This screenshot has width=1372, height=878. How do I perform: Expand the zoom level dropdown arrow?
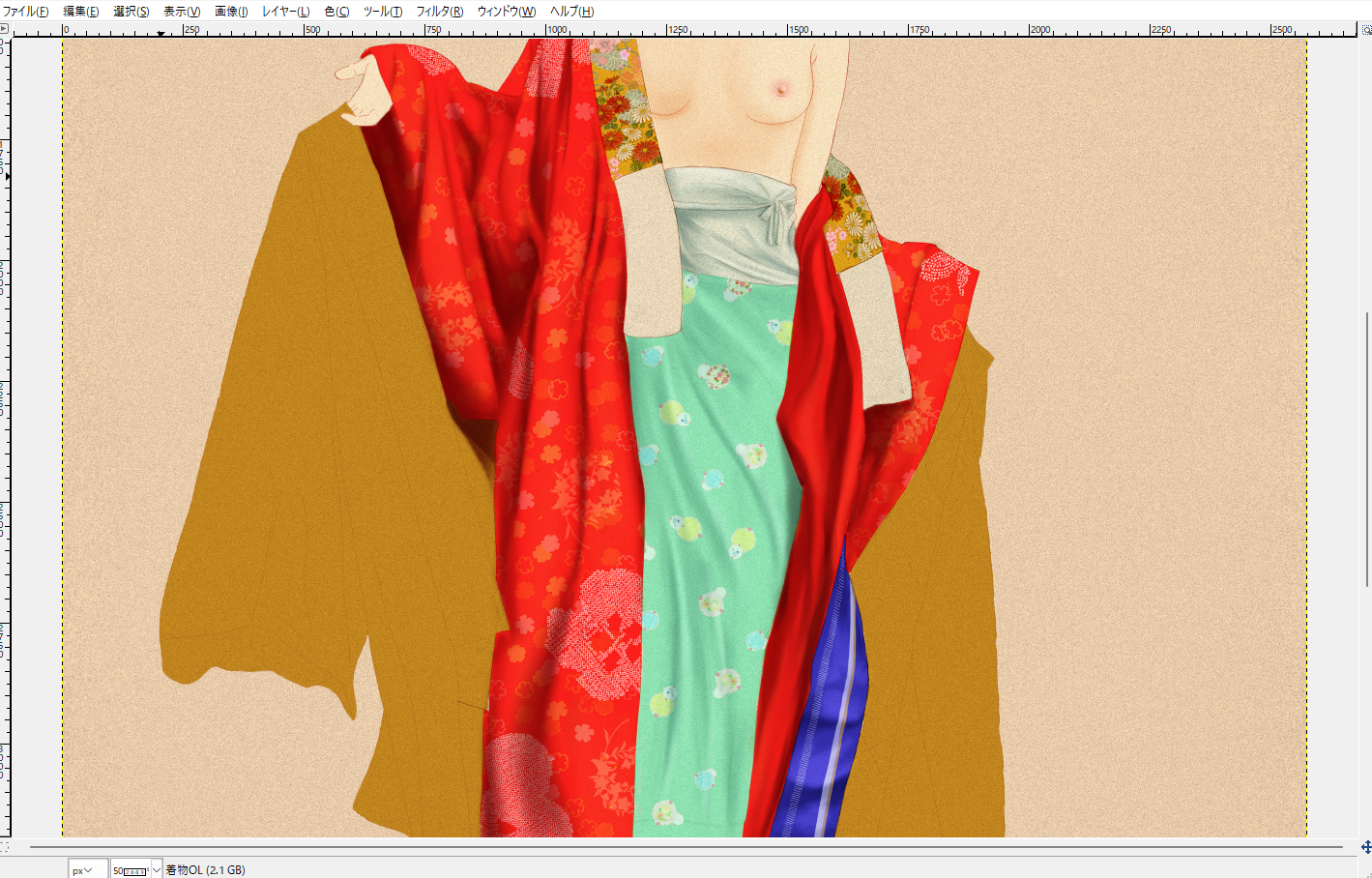[x=157, y=869]
